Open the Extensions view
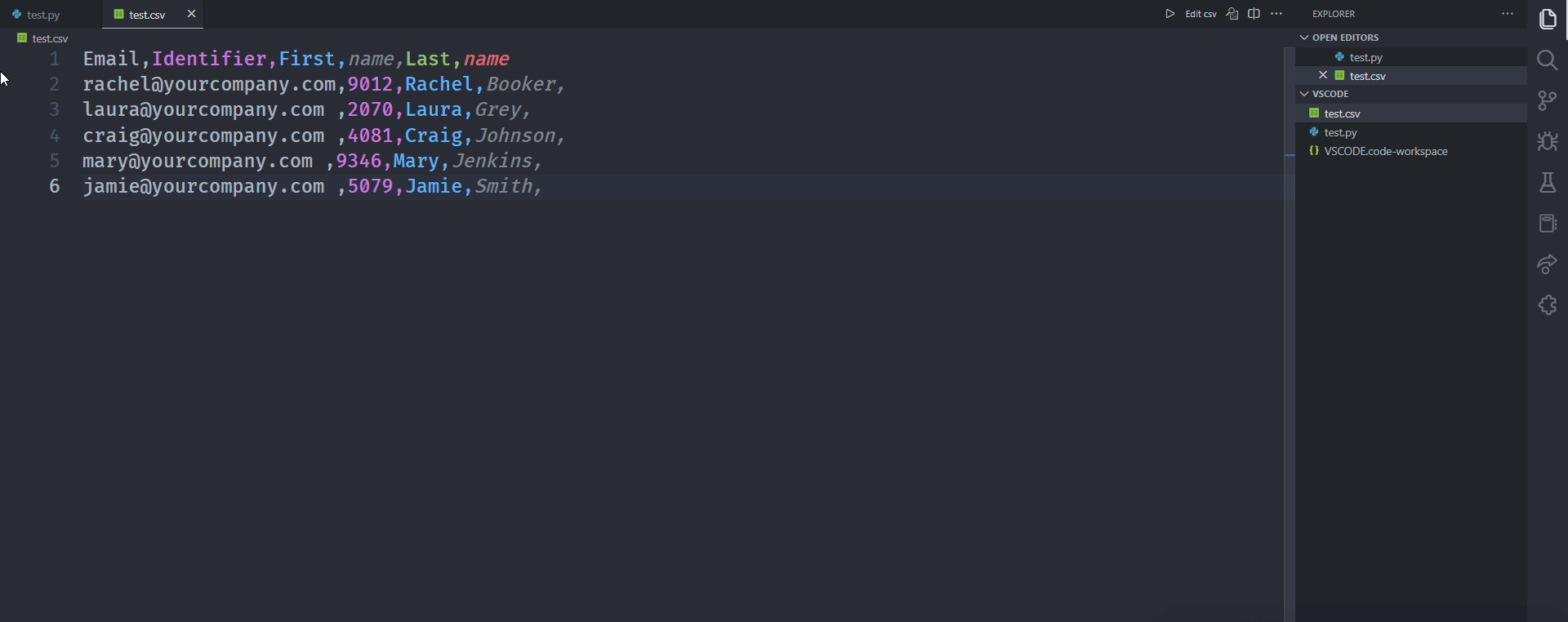The width and height of the screenshot is (1568, 622). click(1548, 304)
